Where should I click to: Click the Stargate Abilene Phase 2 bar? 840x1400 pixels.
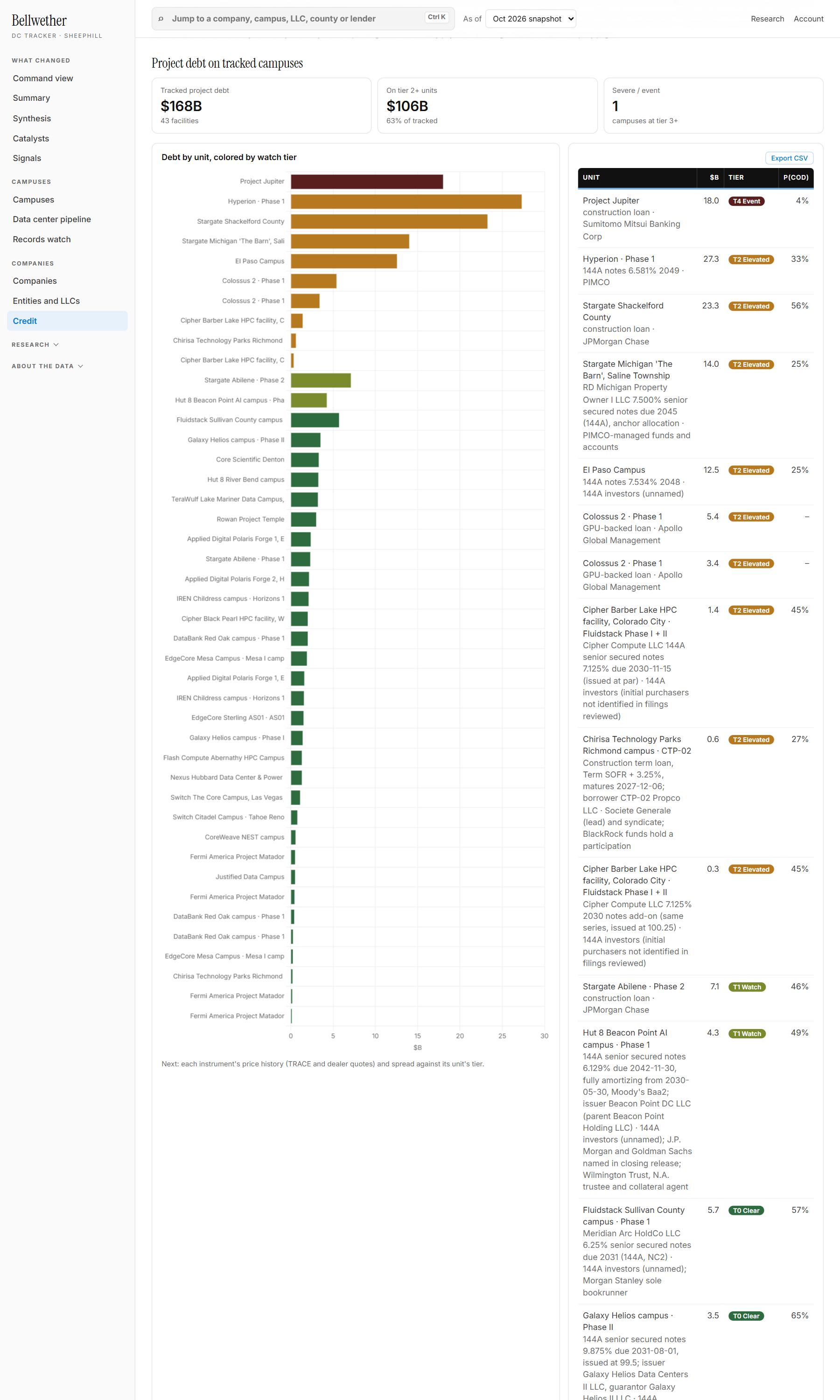(321, 380)
